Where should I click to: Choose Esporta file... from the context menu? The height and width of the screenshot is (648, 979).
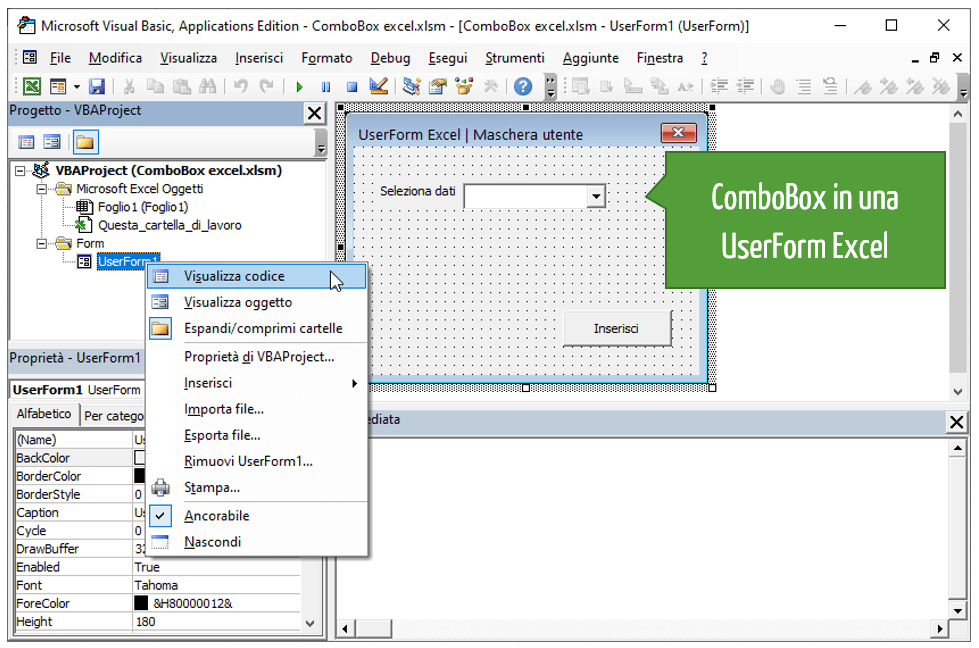click(x=257, y=435)
